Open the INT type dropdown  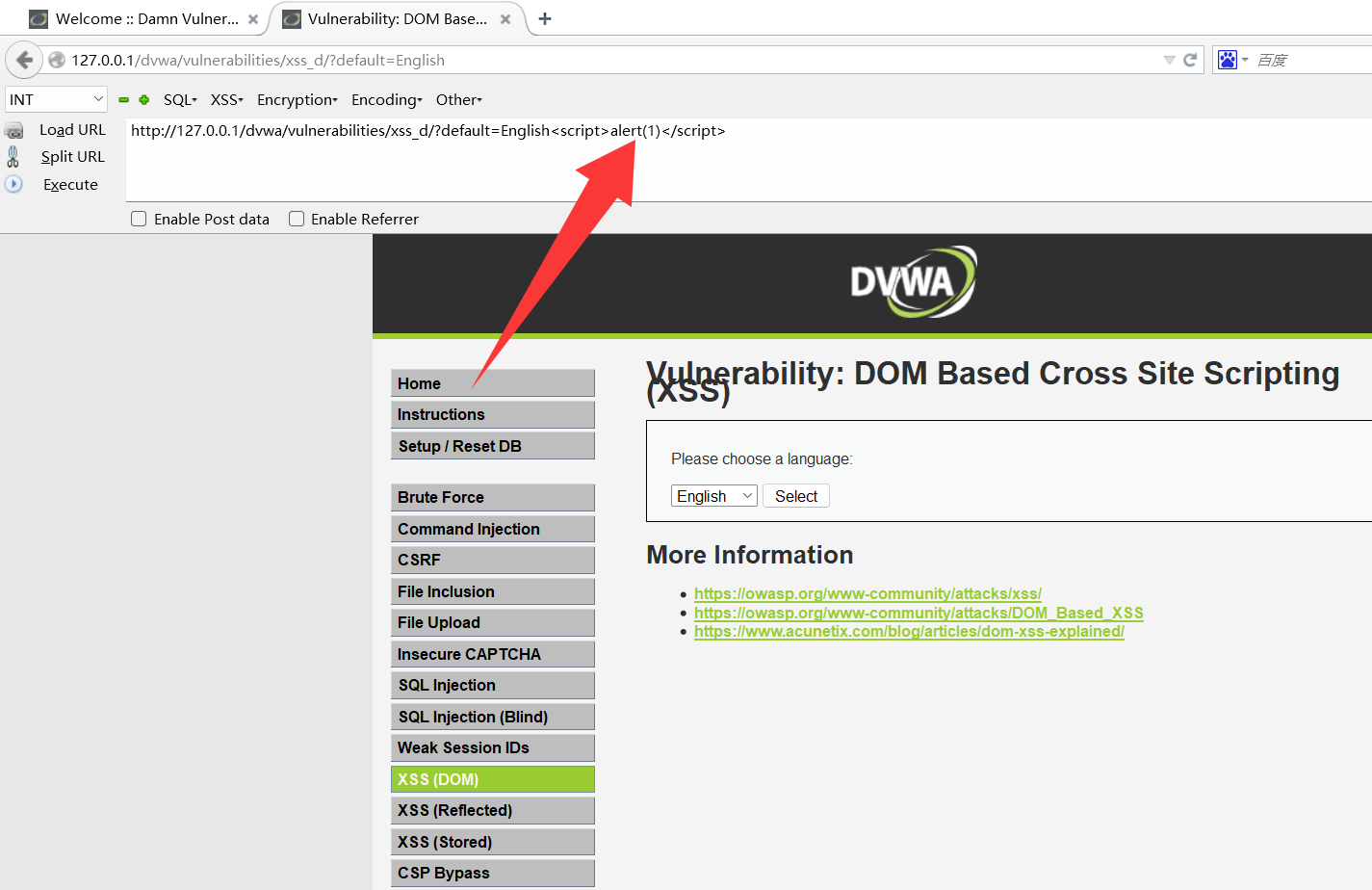pos(56,99)
